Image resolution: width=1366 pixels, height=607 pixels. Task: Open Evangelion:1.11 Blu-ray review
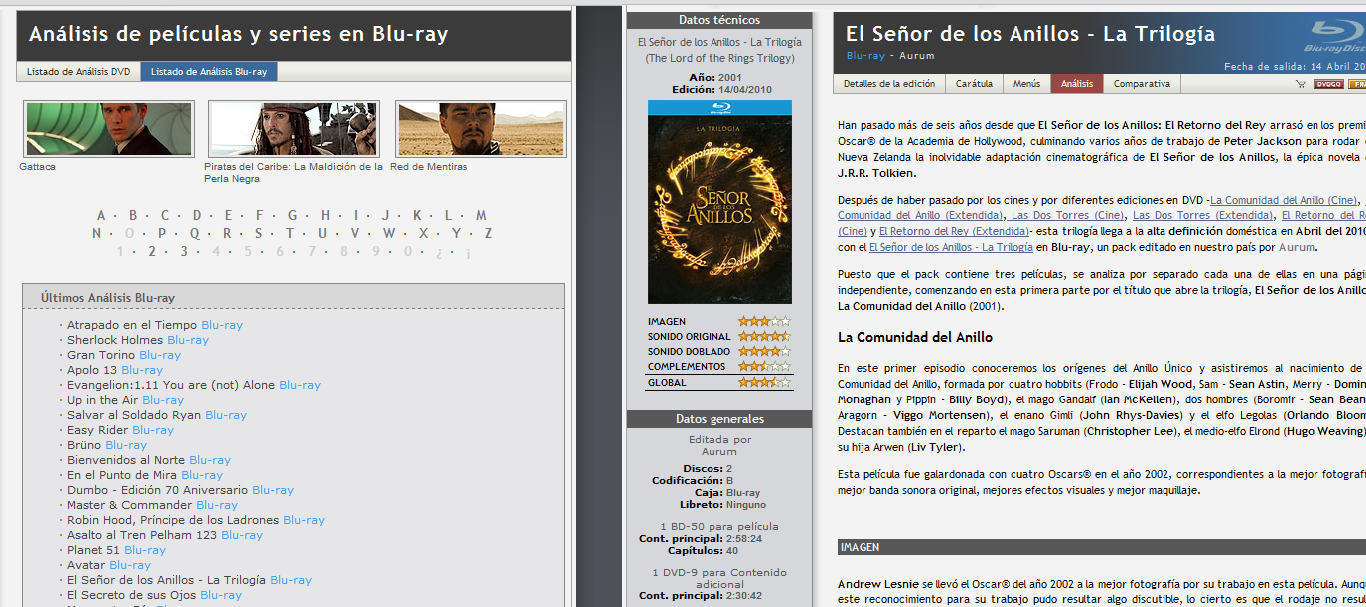194,385
